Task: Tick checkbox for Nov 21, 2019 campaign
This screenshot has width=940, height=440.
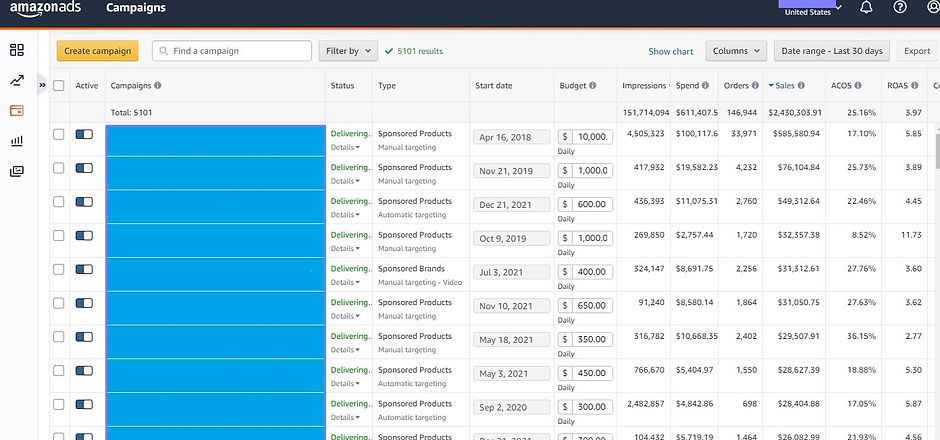Action: (59, 168)
